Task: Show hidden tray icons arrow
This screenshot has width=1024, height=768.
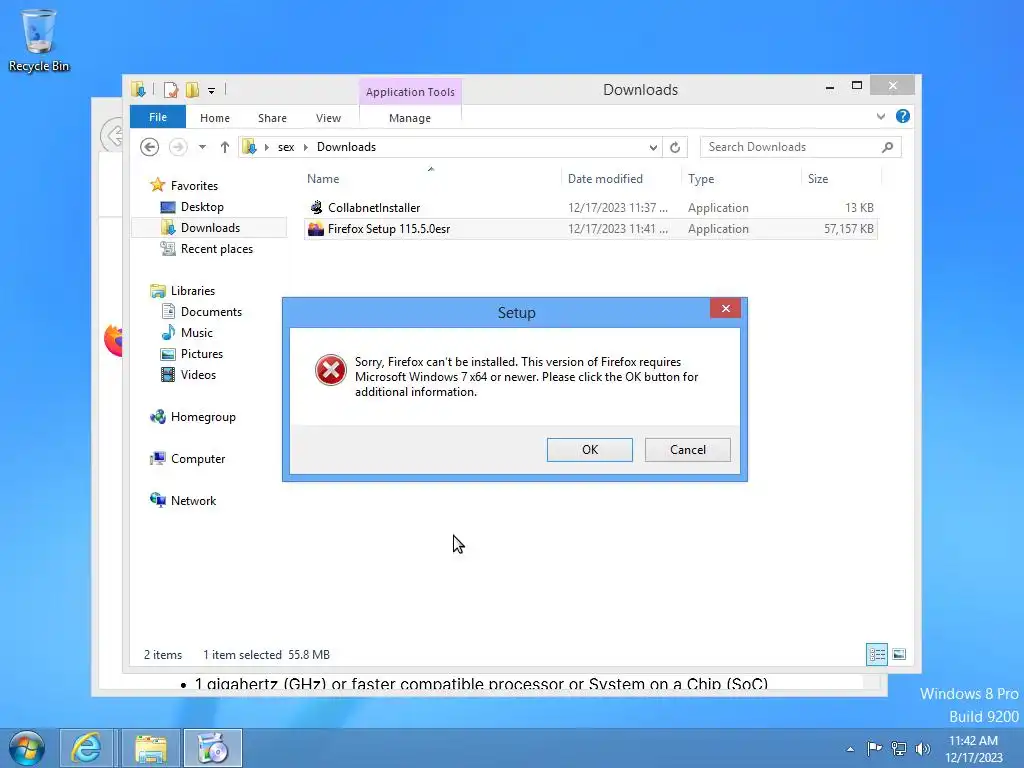Action: 850,748
